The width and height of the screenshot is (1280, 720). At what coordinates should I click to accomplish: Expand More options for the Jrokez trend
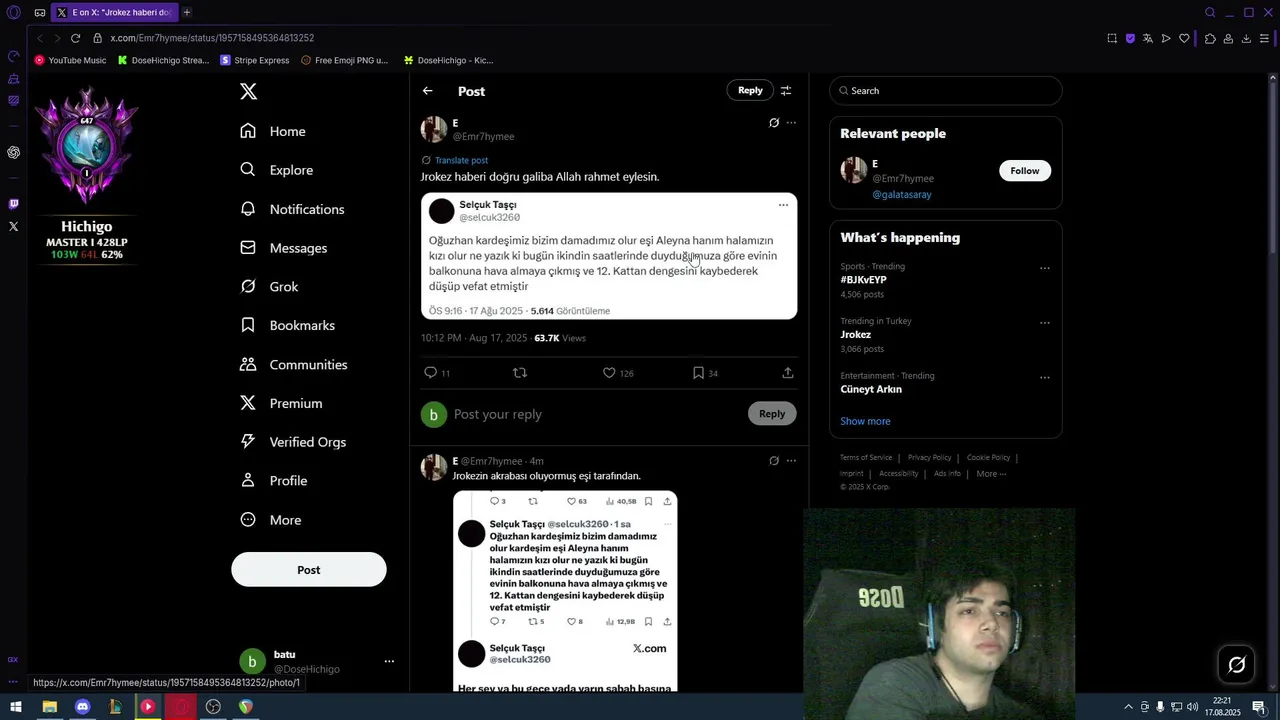click(1045, 323)
